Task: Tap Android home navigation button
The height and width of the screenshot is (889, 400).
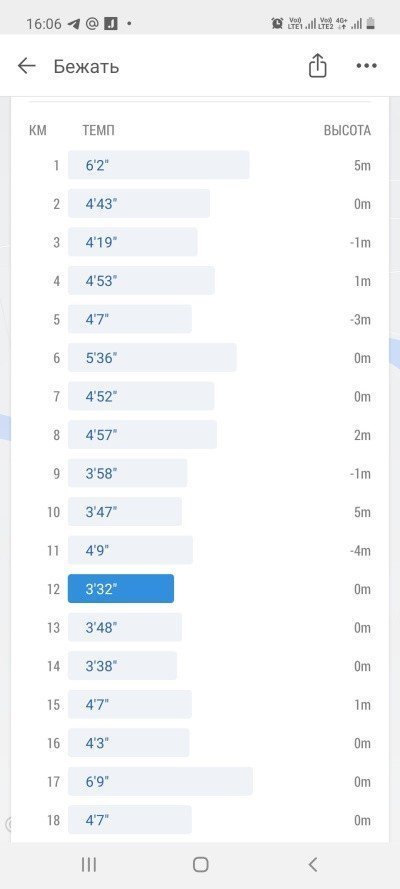Action: pos(201,864)
